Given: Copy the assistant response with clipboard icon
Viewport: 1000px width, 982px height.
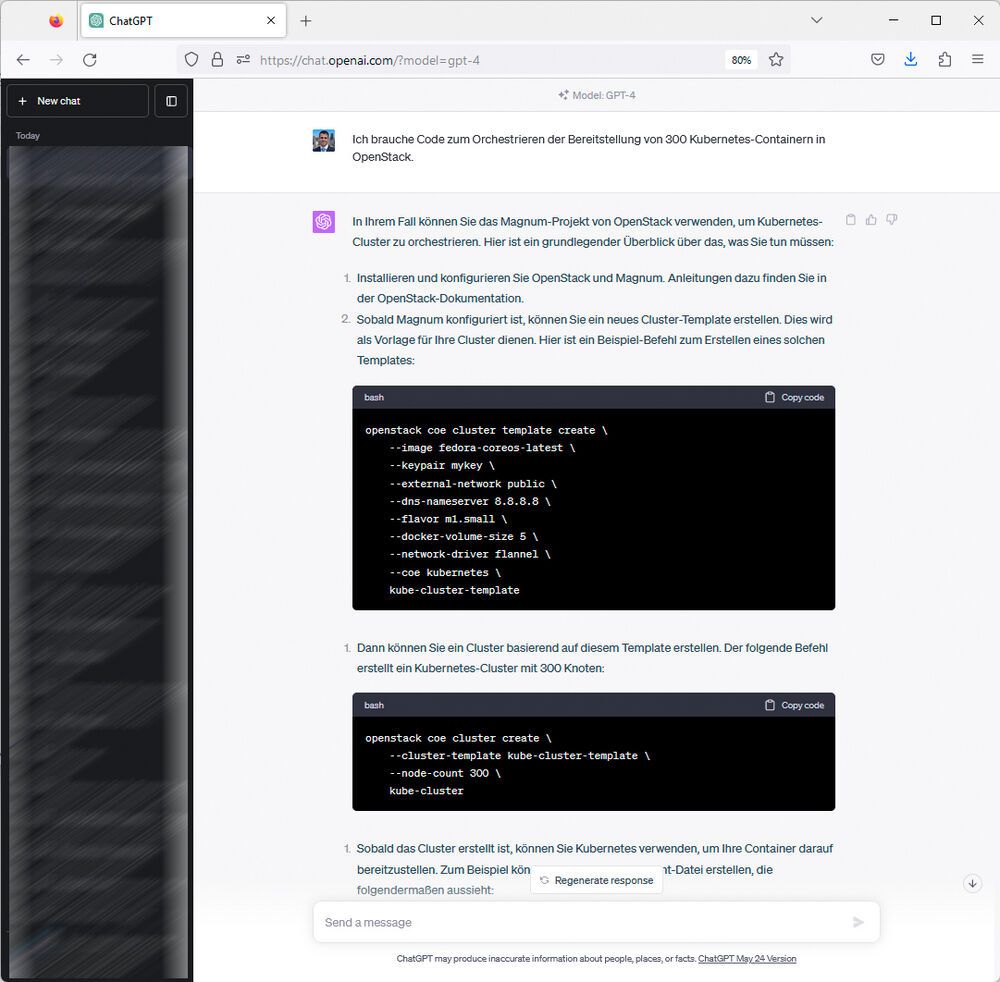Looking at the screenshot, I should coord(851,220).
